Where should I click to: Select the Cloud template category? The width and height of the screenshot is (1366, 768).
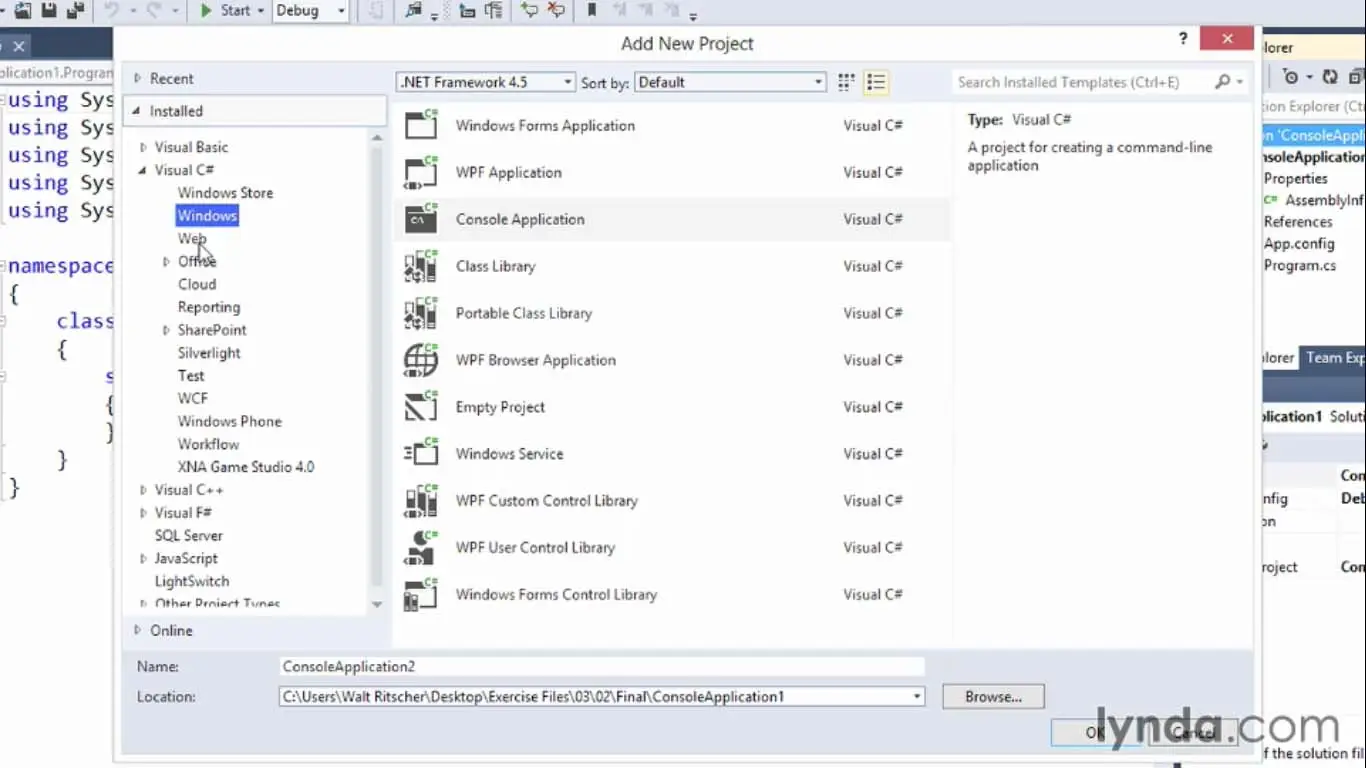tap(197, 284)
